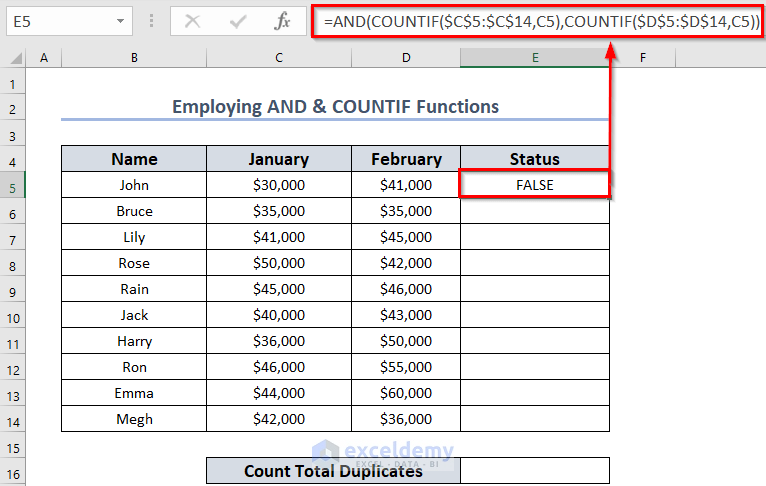
Task: Select row 16 header
Action: pos(14,471)
